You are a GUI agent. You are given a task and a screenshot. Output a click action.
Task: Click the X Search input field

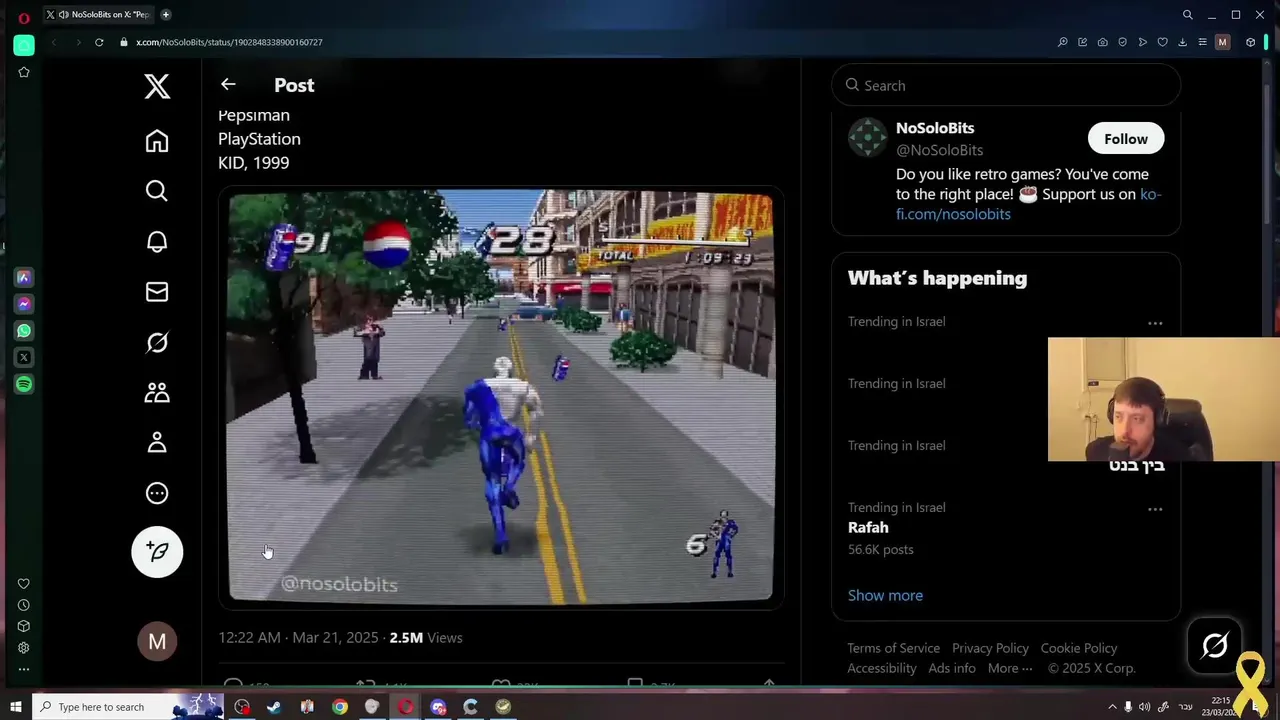click(1006, 85)
